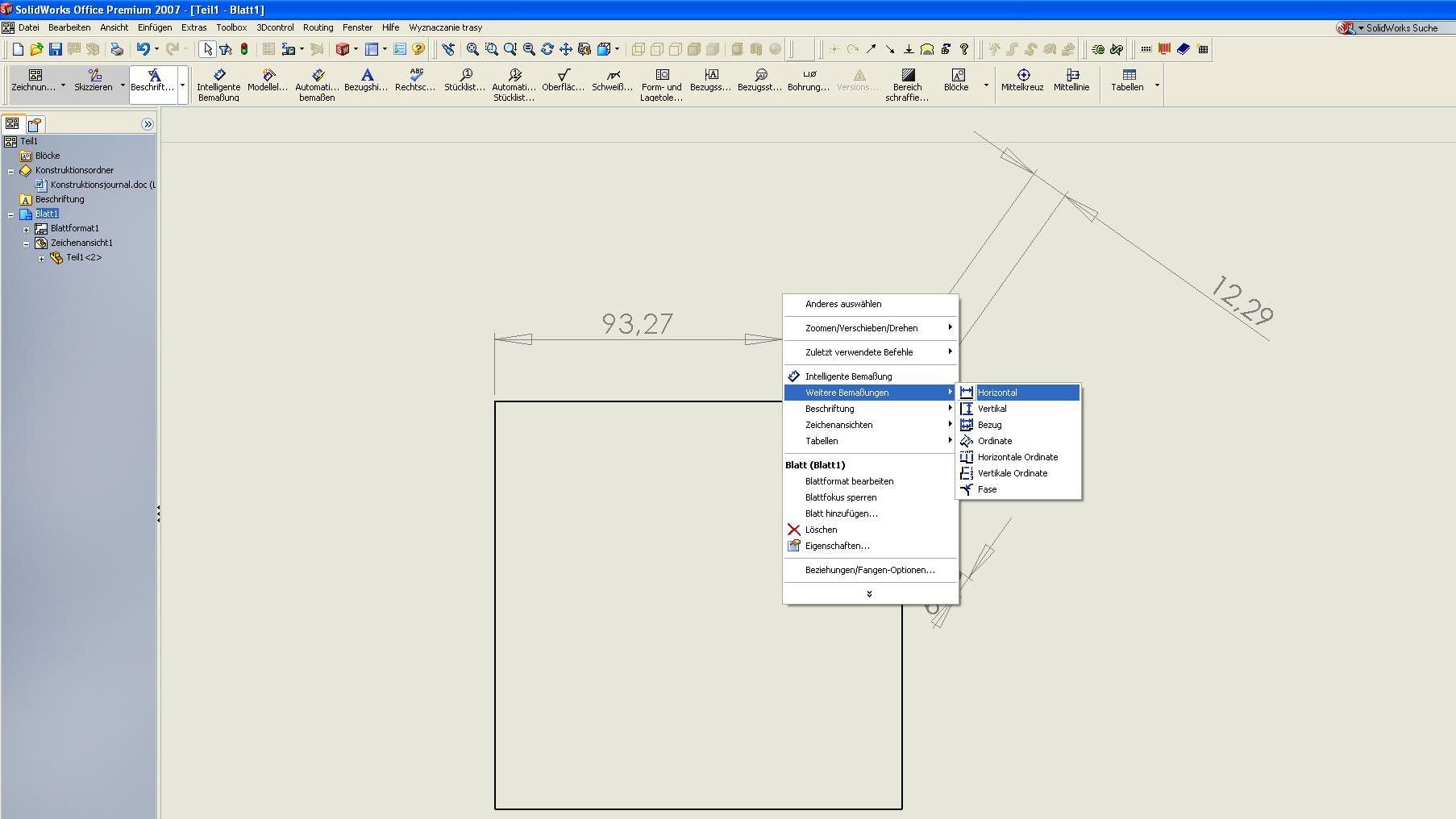Viewport: 1456px width, 819px height.
Task: Expand the Blattformat1 tree node
Action: (26, 229)
